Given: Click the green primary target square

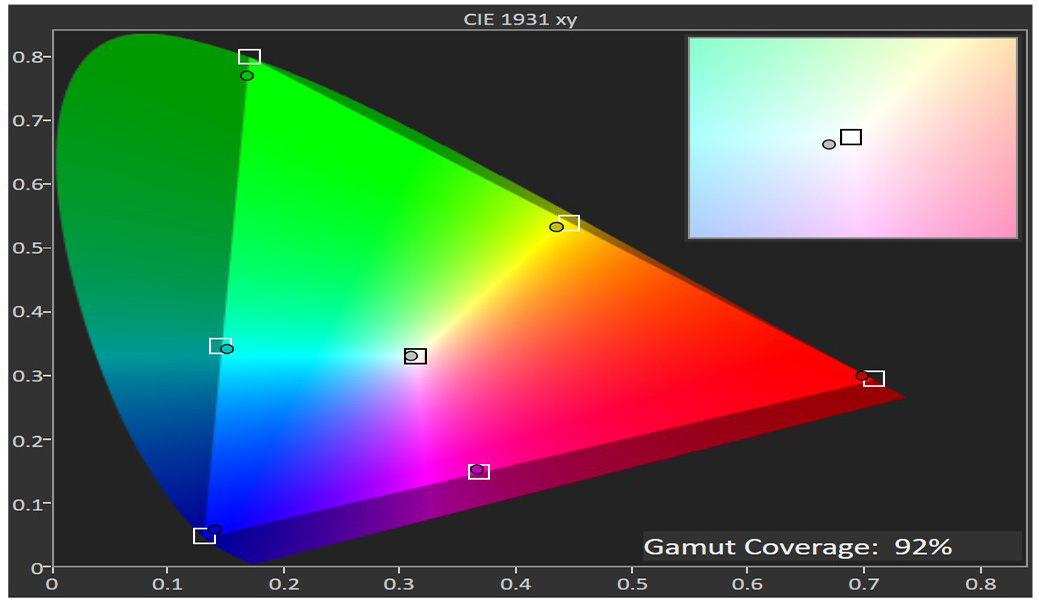Looking at the screenshot, I should click(x=249, y=57).
